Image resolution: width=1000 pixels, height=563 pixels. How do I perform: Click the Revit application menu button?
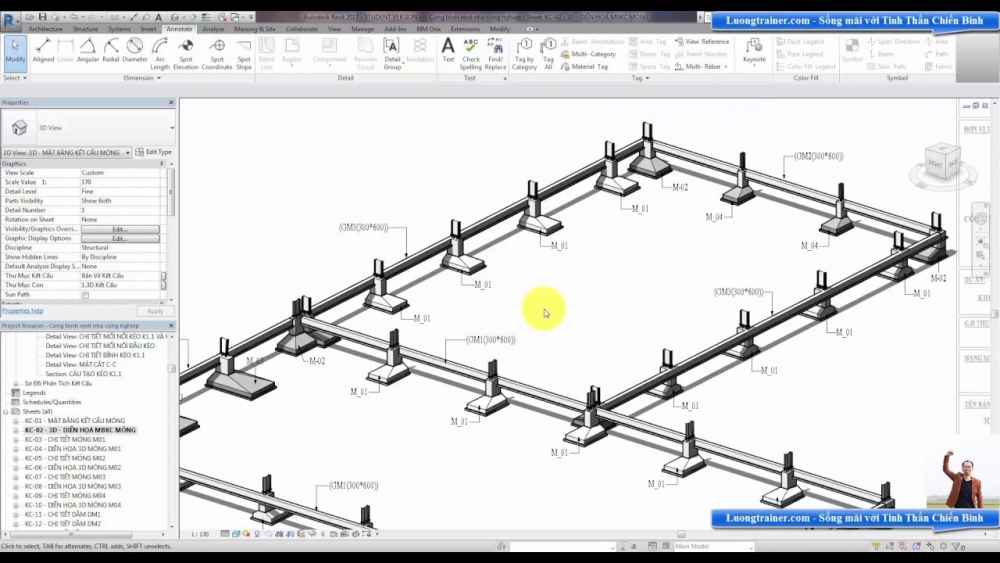click(10, 21)
